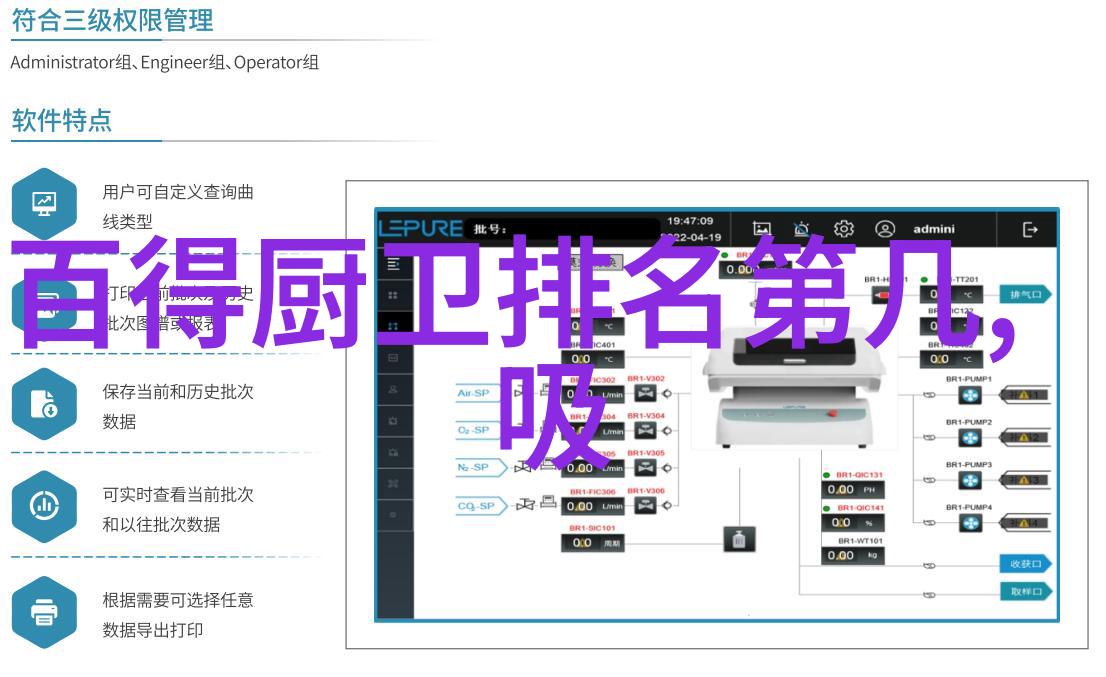Toggle the BR1-PUMP2 pump

pyautogui.click(x=970, y=438)
